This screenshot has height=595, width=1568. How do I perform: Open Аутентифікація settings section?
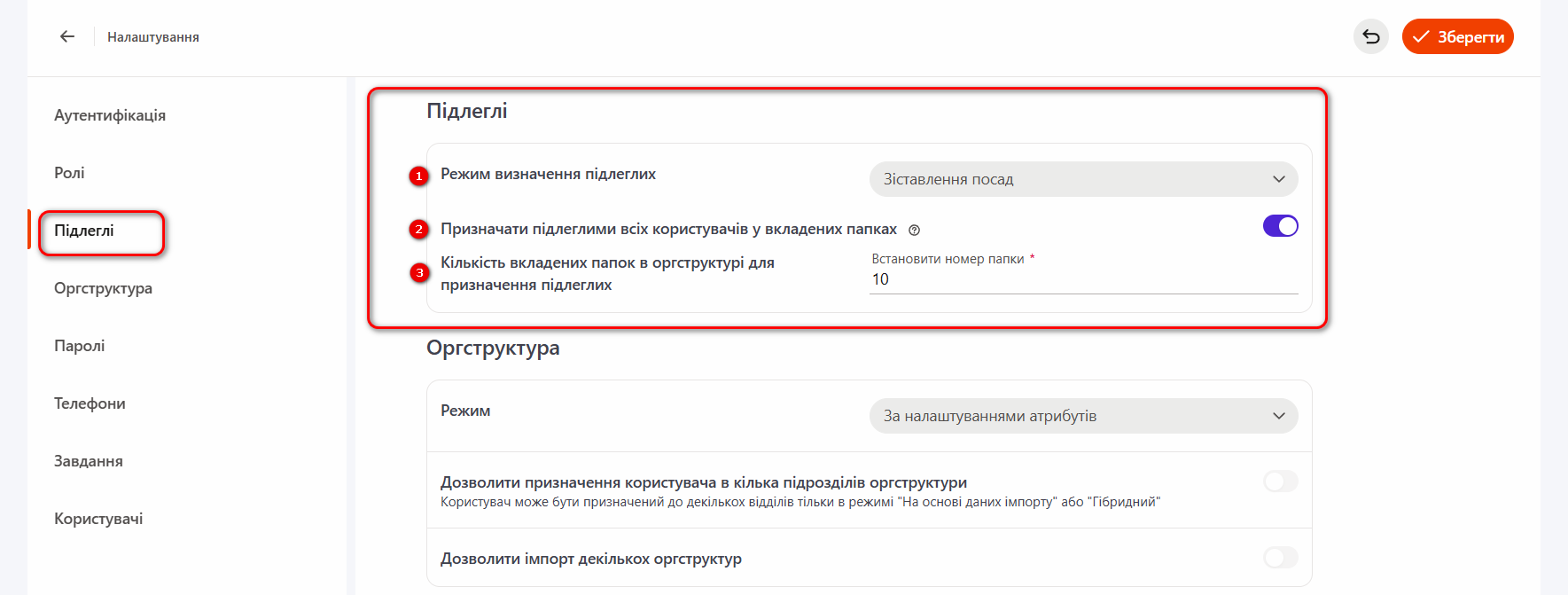tap(110, 115)
